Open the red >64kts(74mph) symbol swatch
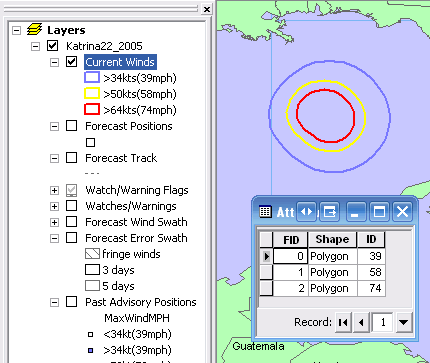Screen dimensions: 430x363 click(x=92, y=110)
